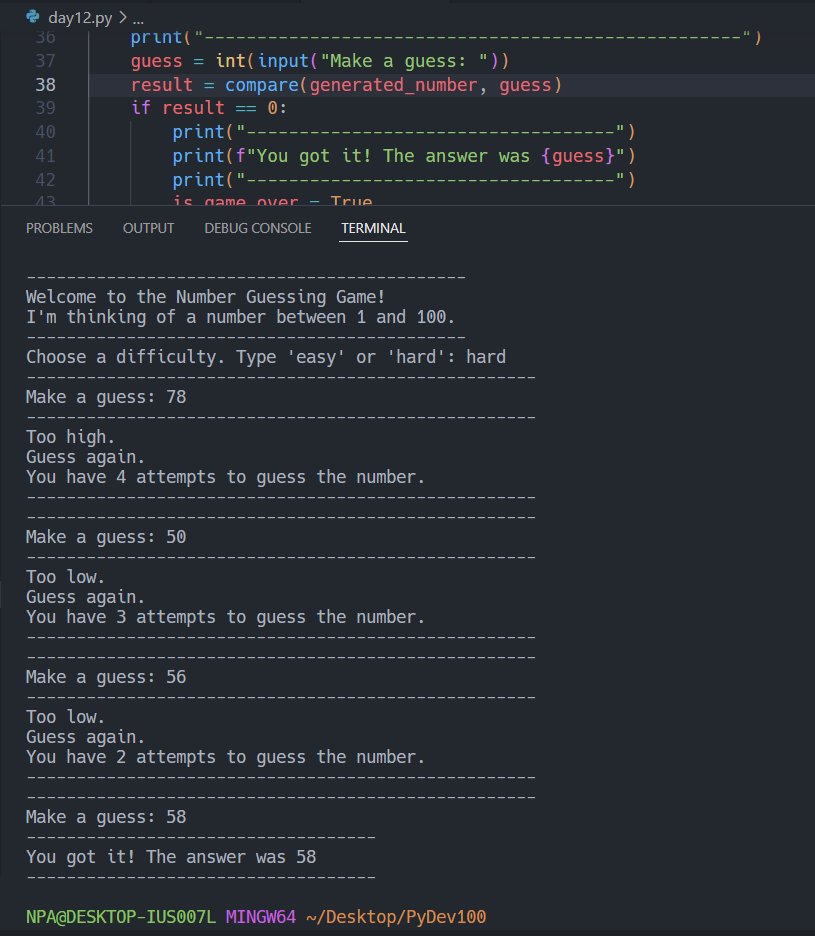Click 'NPA@DESKTOP-IUS007L' in terminal prompt
The image size is (815, 936).
click(x=121, y=917)
